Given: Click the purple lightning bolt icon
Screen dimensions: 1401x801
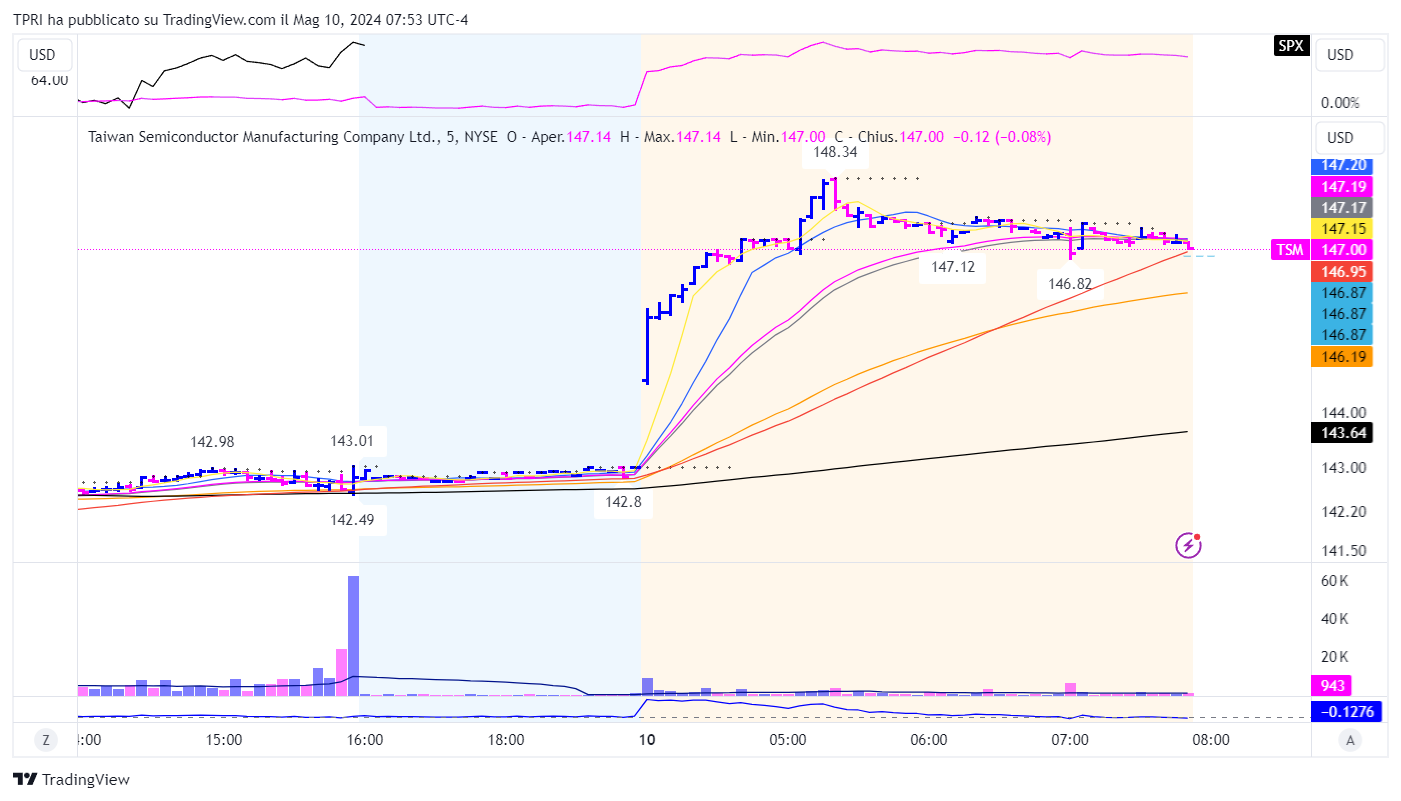Looking at the screenshot, I should (x=1188, y=545).
